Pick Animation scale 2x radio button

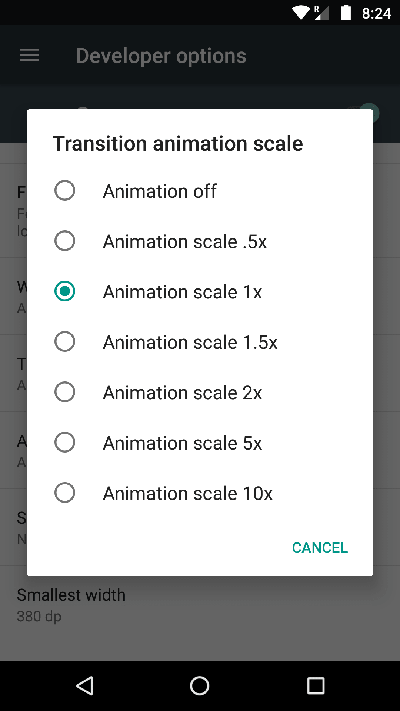pyautogui.click(x=200, y=392)
